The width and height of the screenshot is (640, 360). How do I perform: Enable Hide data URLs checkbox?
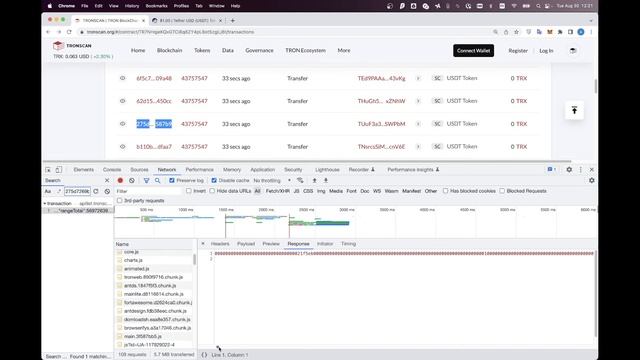212,191
